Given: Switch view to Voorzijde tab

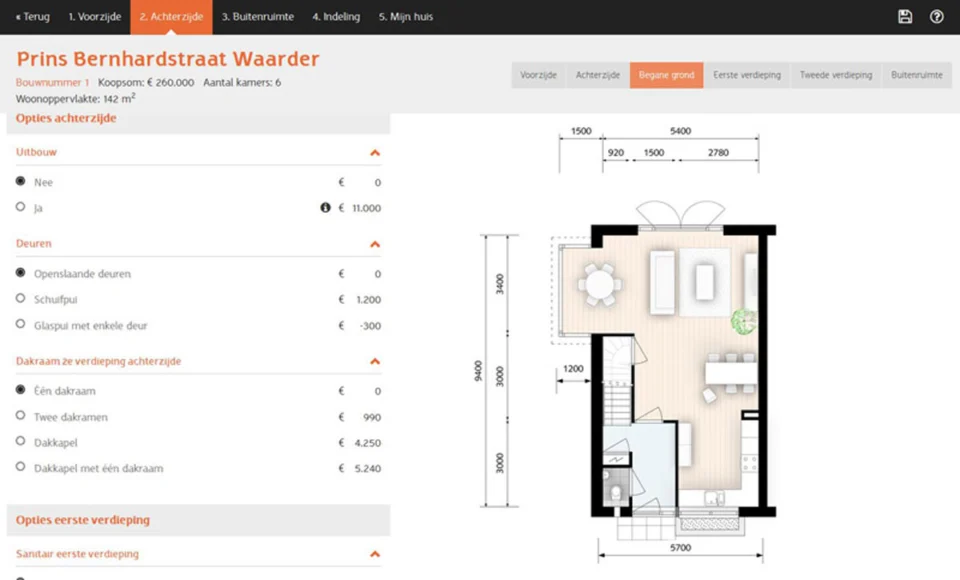Looking at the screenshot, I should (x=538, y=75).
